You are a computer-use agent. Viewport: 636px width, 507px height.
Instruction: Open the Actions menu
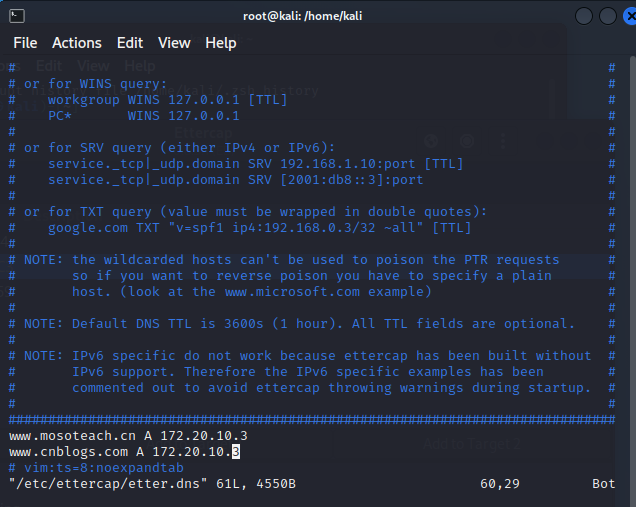click(77, 43)
